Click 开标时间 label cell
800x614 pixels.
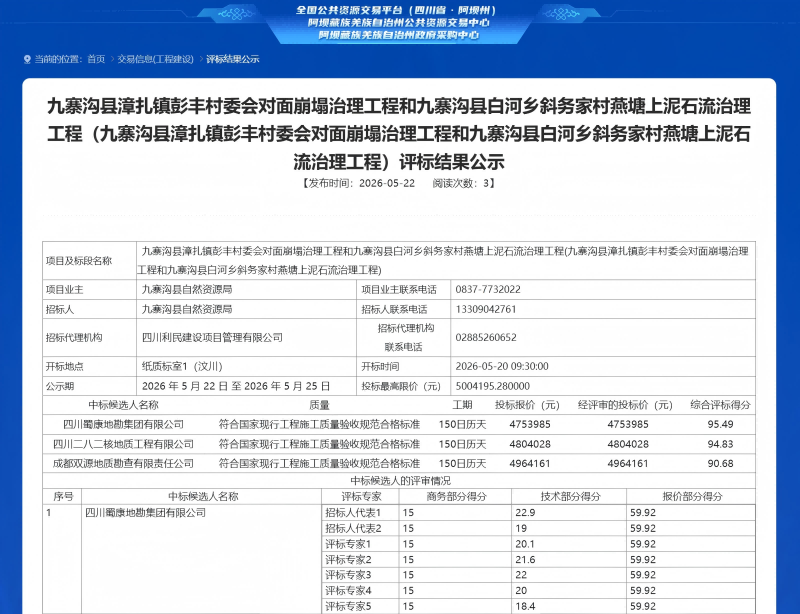(404, 366)
